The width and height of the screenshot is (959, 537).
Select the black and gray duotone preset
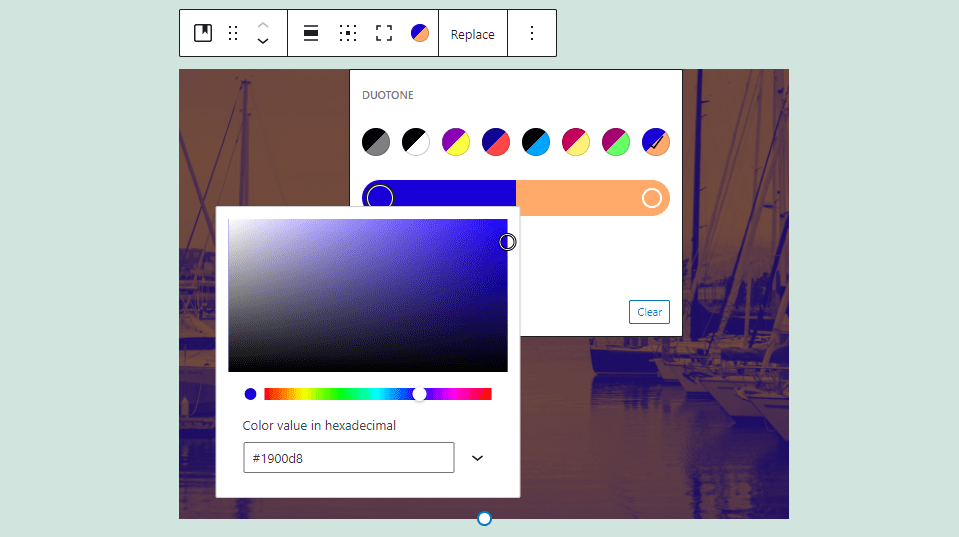tap(376, 142)
